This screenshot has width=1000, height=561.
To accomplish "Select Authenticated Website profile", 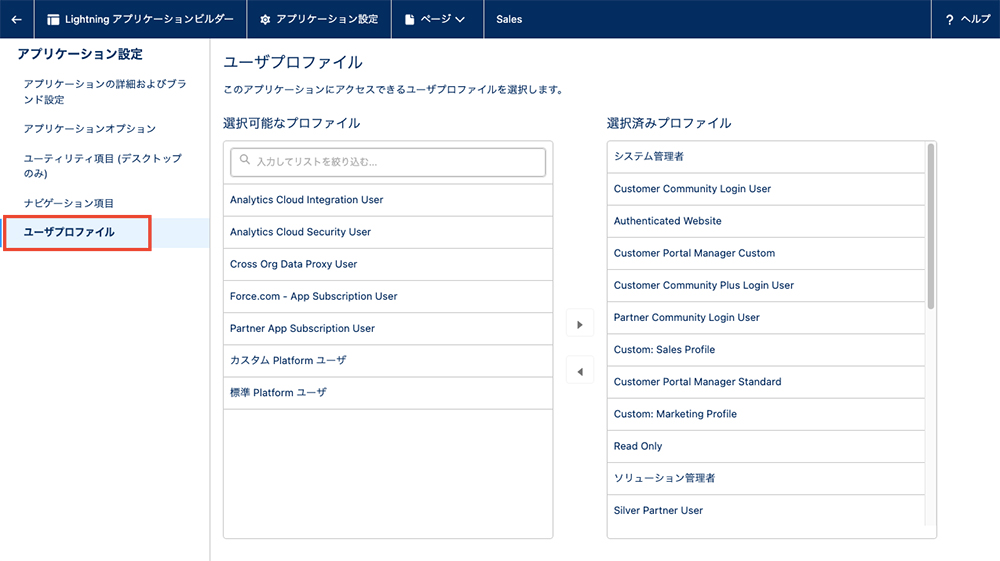I will (766, 221).
